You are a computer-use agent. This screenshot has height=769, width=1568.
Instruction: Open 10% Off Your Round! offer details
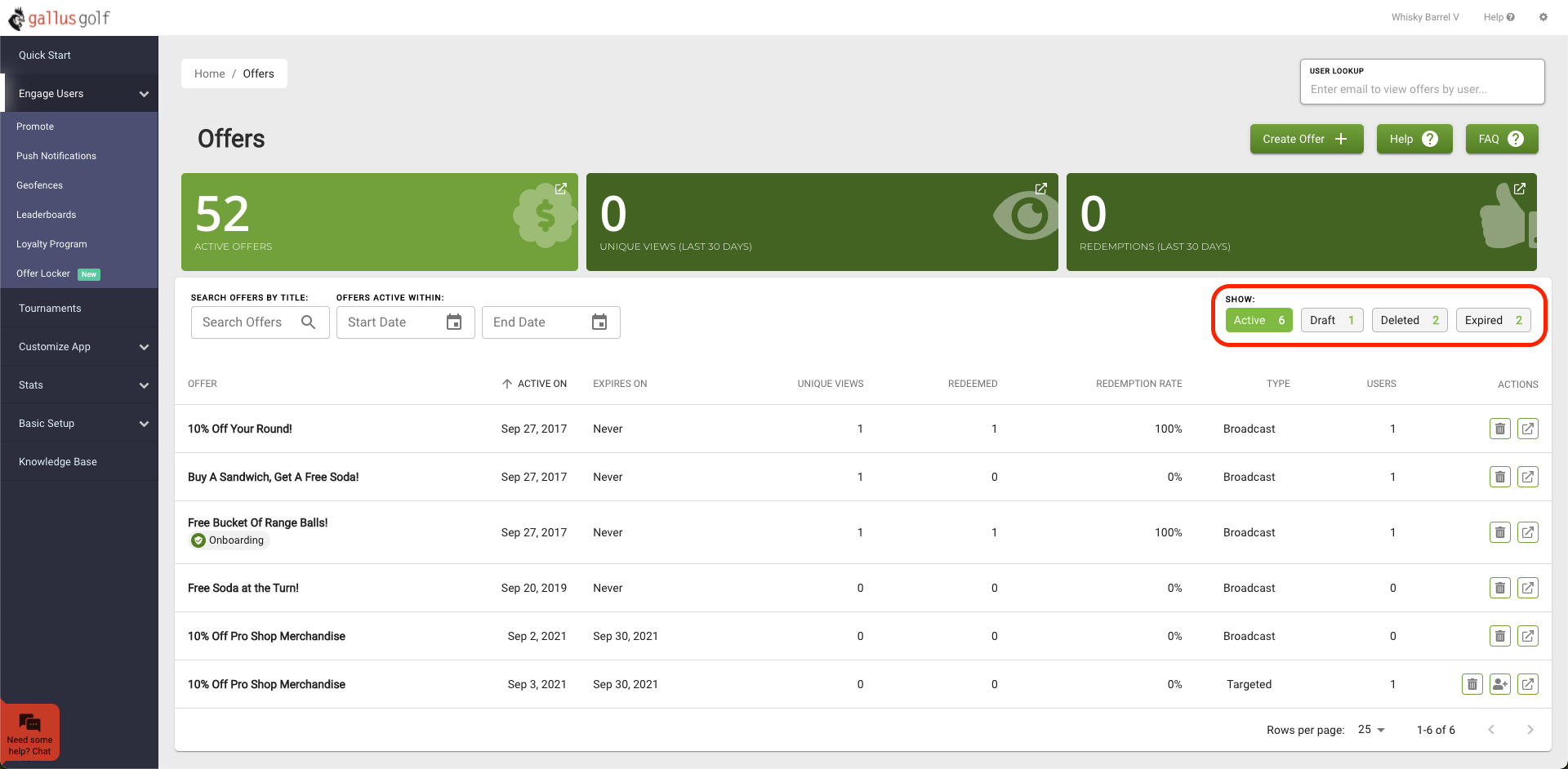point(1528,429)
